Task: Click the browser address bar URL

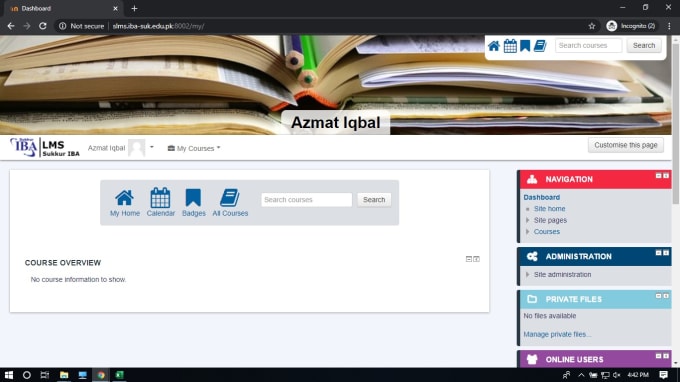Action: 158,26
